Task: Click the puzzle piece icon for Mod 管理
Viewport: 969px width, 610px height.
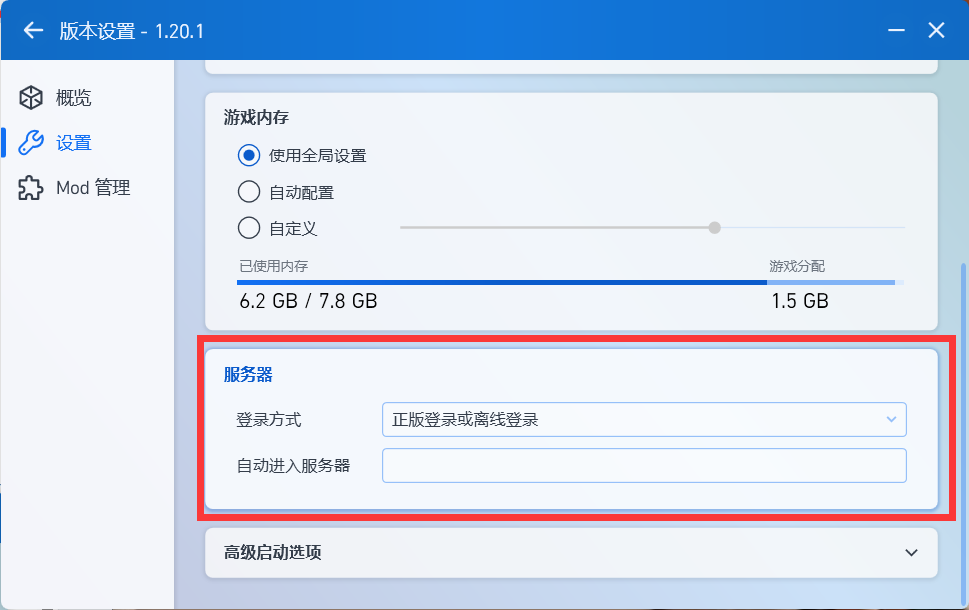Action: point(31,188)
